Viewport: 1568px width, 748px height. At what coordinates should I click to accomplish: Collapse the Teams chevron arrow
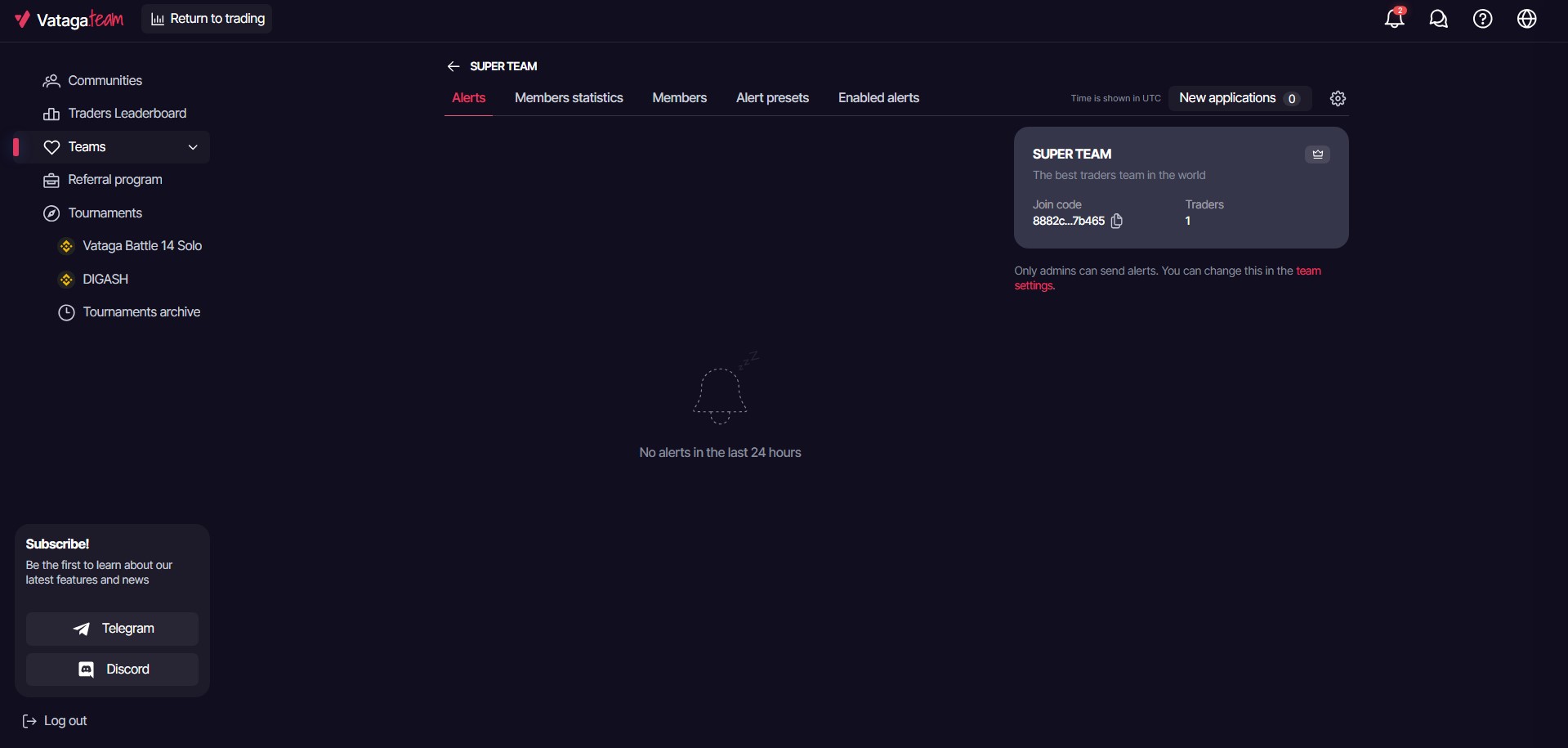click(193, 147)
